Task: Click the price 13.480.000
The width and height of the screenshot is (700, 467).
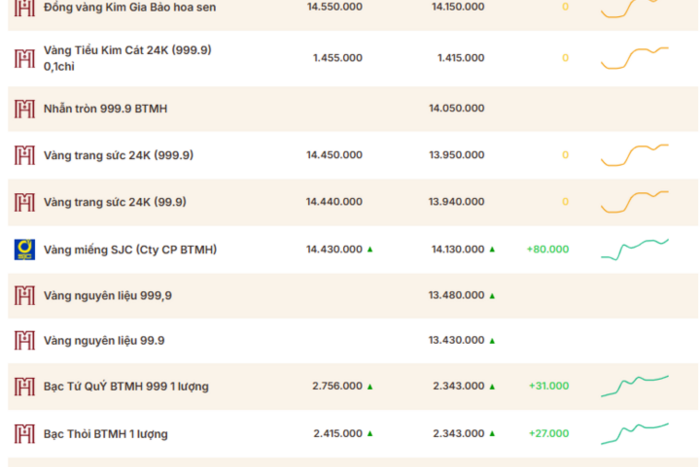Action: 456,295
